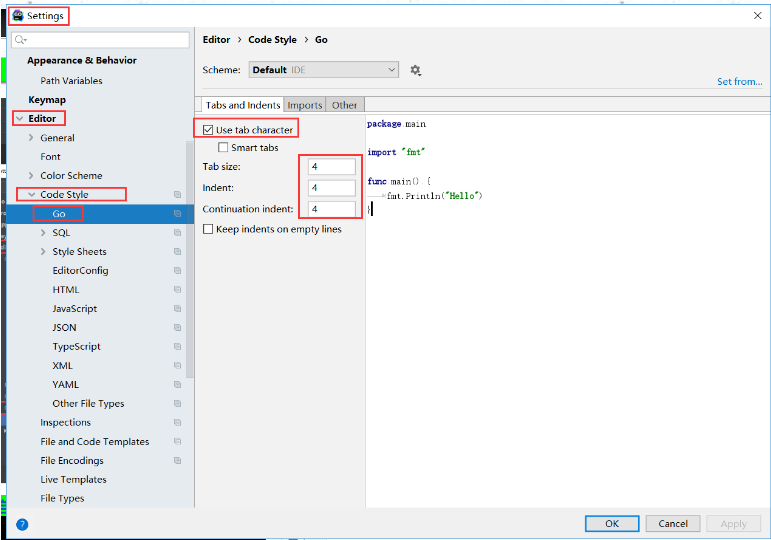This screenshot has width=771, height=540.
Task: Click project-level icon beside File Encodings
Action: pos(178,461)
